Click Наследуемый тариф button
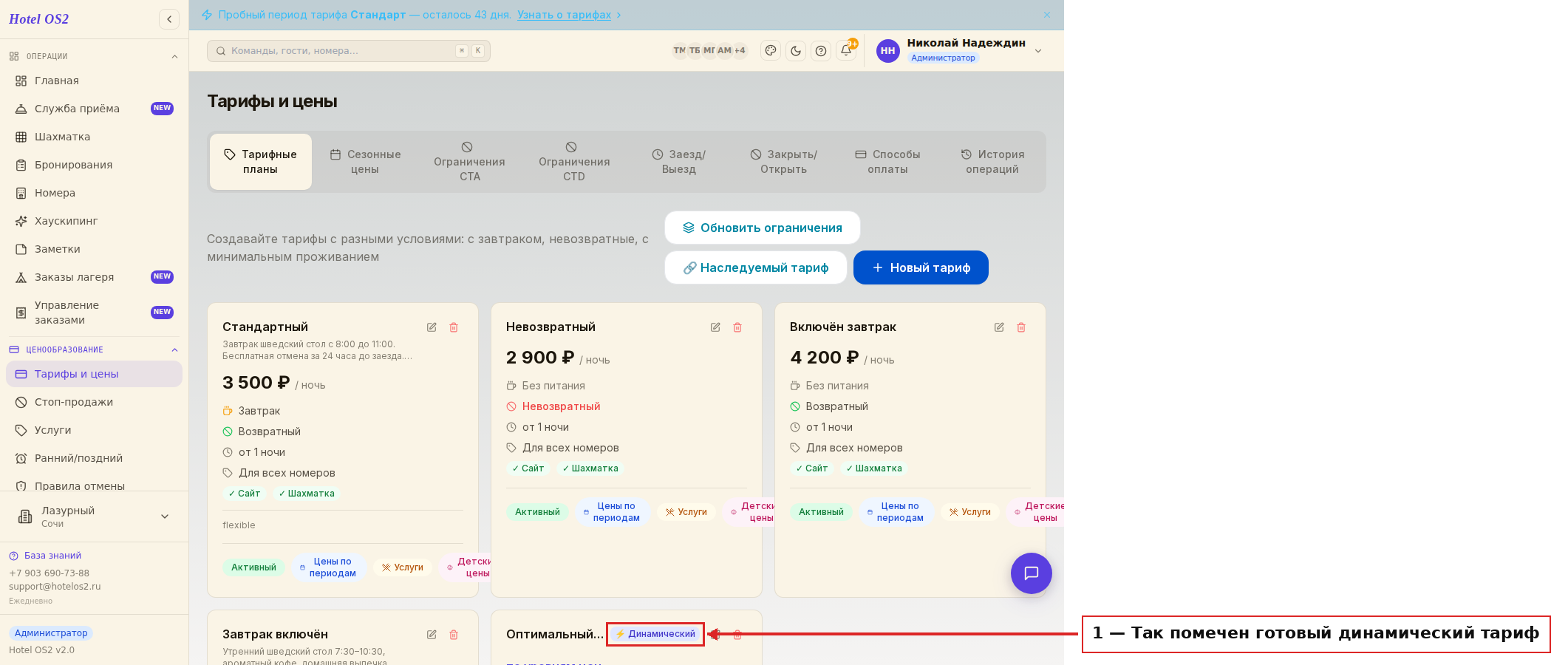The width and height of the screenshot is (1568, 665). (x=756, y=267)
